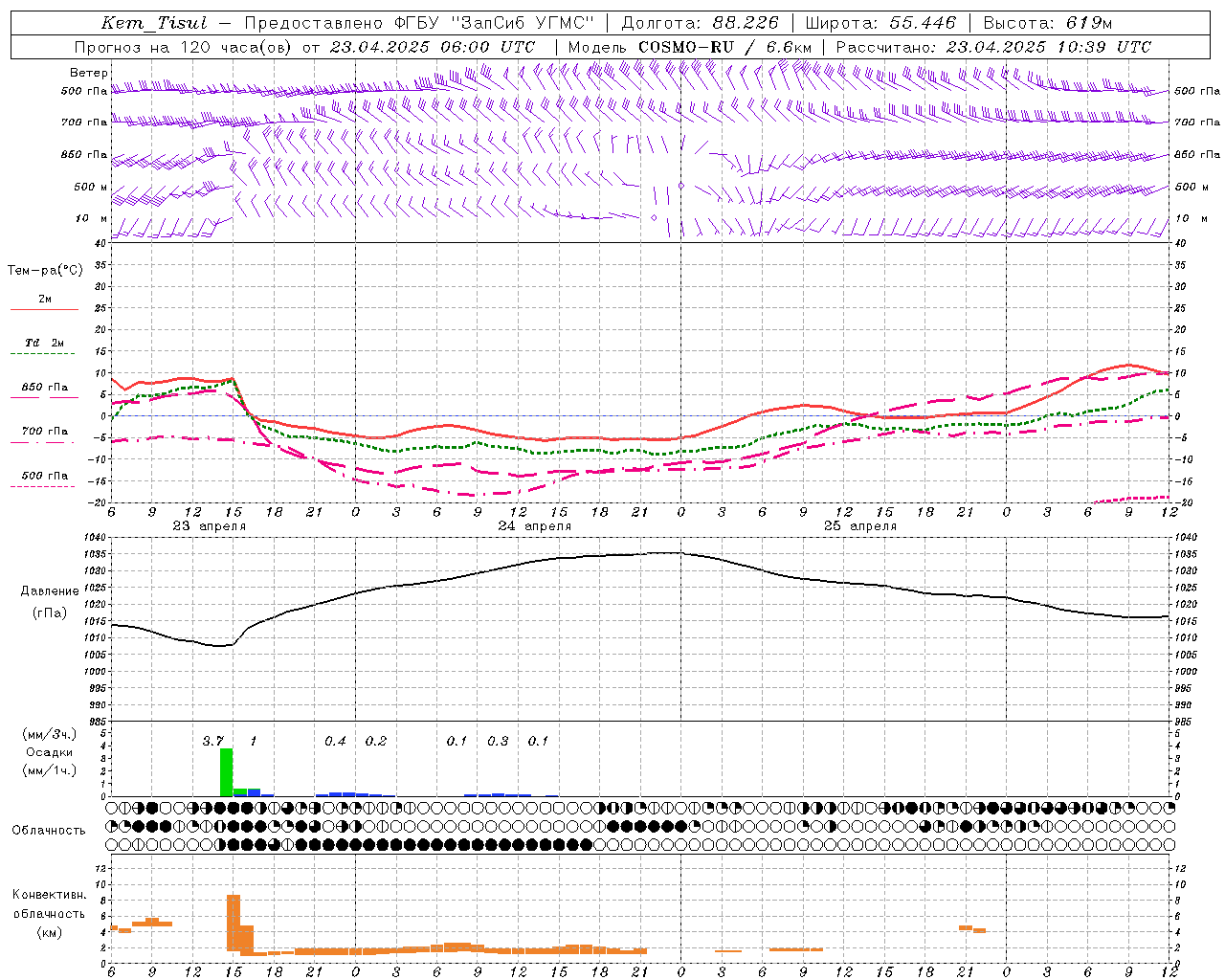Select the 25 апреля date label
Viewport: 1225px width, 980px height.
(x=859, y=526)
